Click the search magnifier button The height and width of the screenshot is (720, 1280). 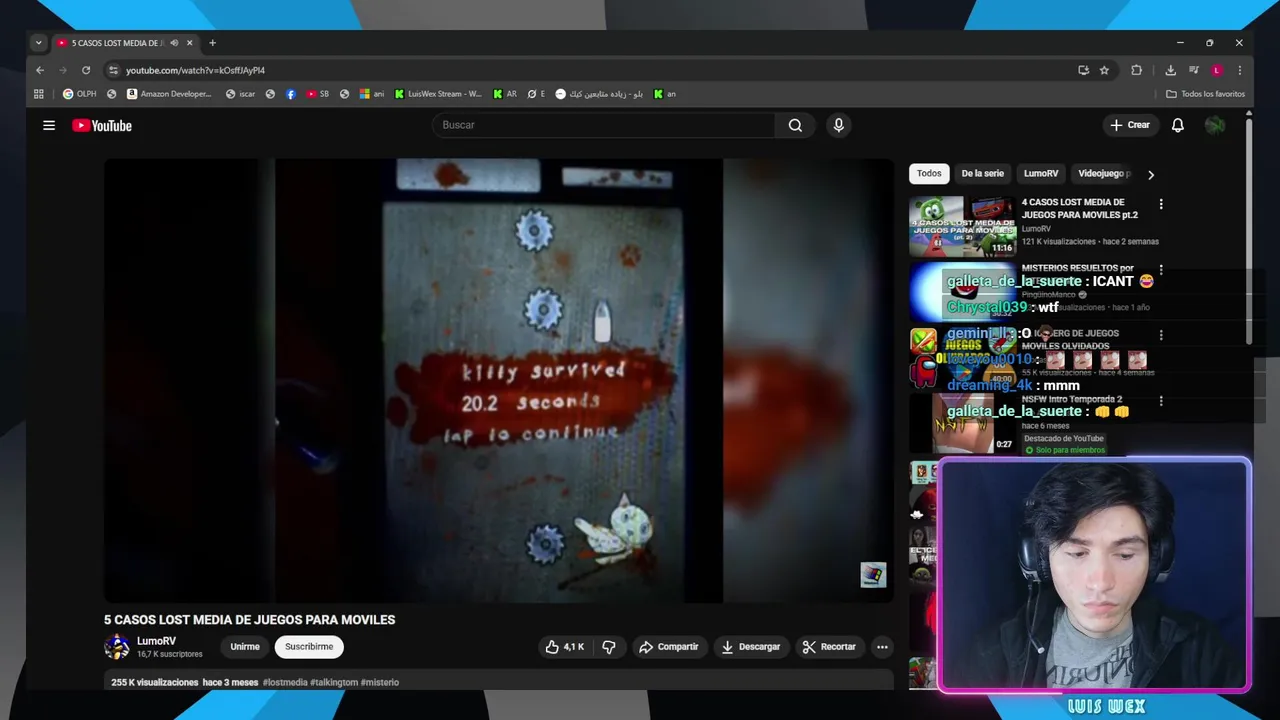click(795, 125)
